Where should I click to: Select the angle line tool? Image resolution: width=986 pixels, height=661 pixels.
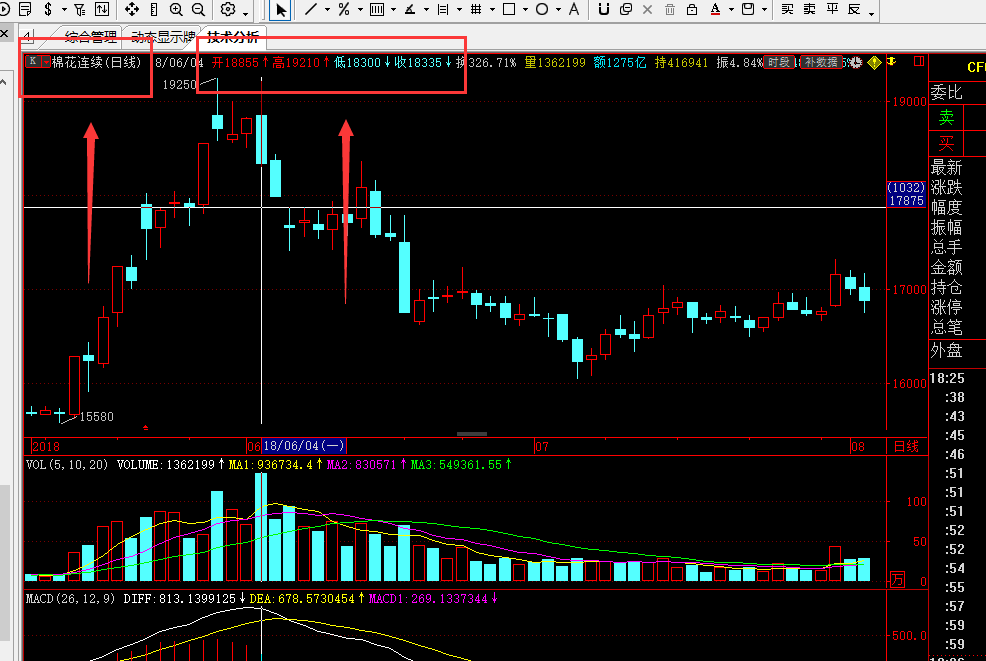(x=410, y=9)
